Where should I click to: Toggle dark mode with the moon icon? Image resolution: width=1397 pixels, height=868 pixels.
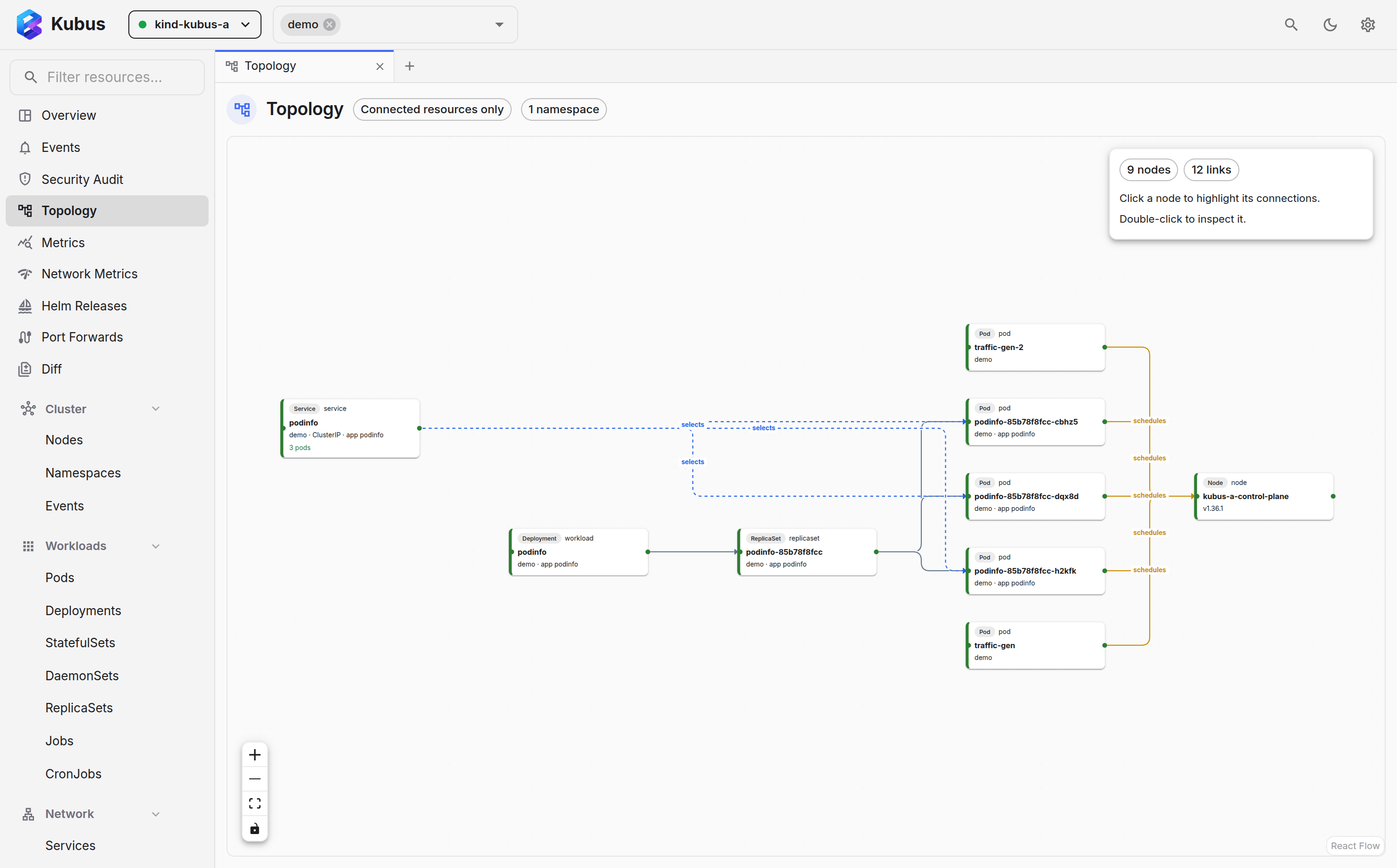[x=1330, y=25]
